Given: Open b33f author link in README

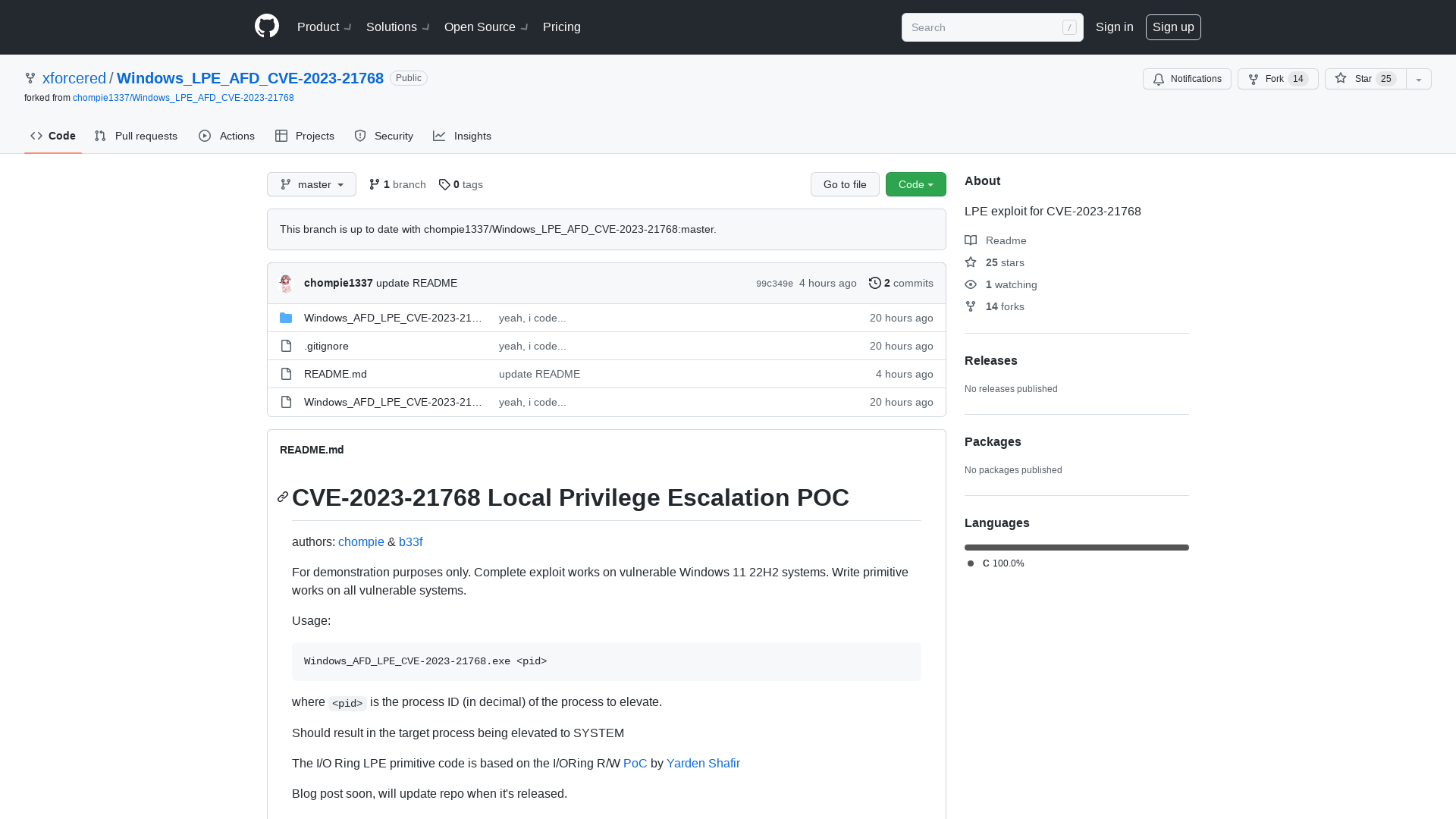Looking at the screenshot, I should click(410, 542).
